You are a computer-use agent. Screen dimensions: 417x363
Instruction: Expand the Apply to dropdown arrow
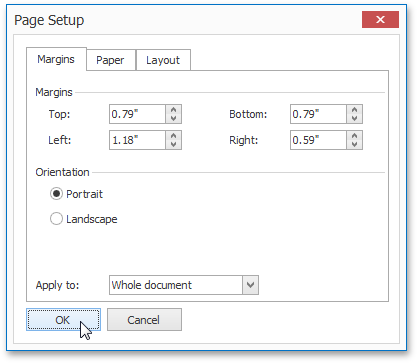(x=250, y=285)
